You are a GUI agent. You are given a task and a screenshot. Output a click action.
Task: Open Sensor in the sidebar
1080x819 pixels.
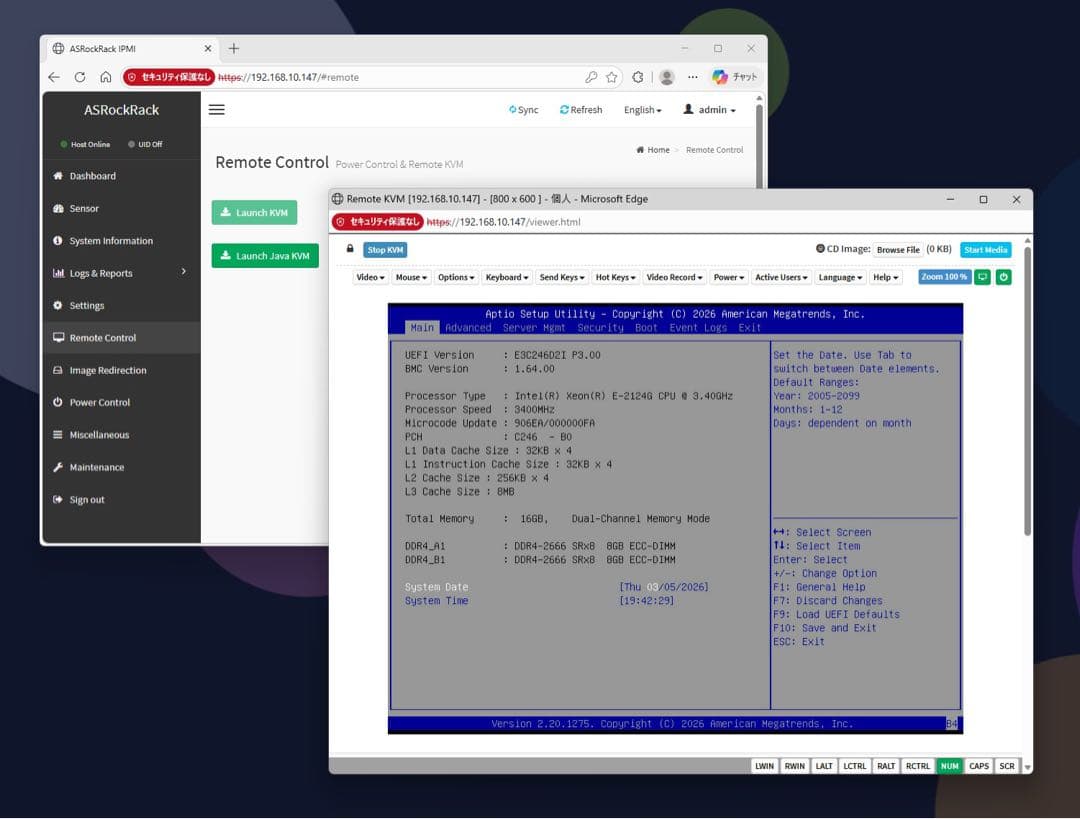122,208
